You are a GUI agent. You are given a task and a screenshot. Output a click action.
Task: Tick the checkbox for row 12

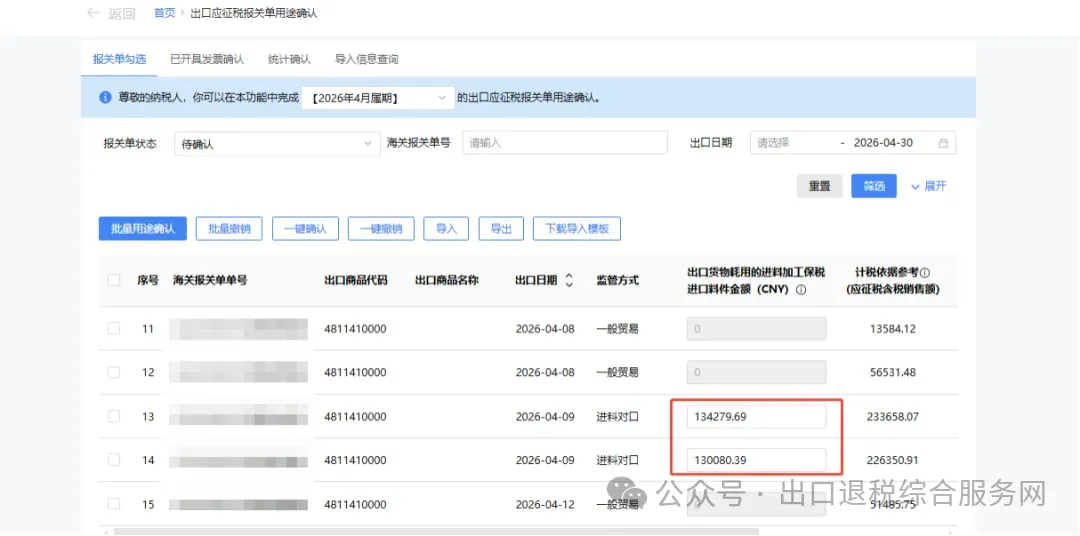coord(114,372)
